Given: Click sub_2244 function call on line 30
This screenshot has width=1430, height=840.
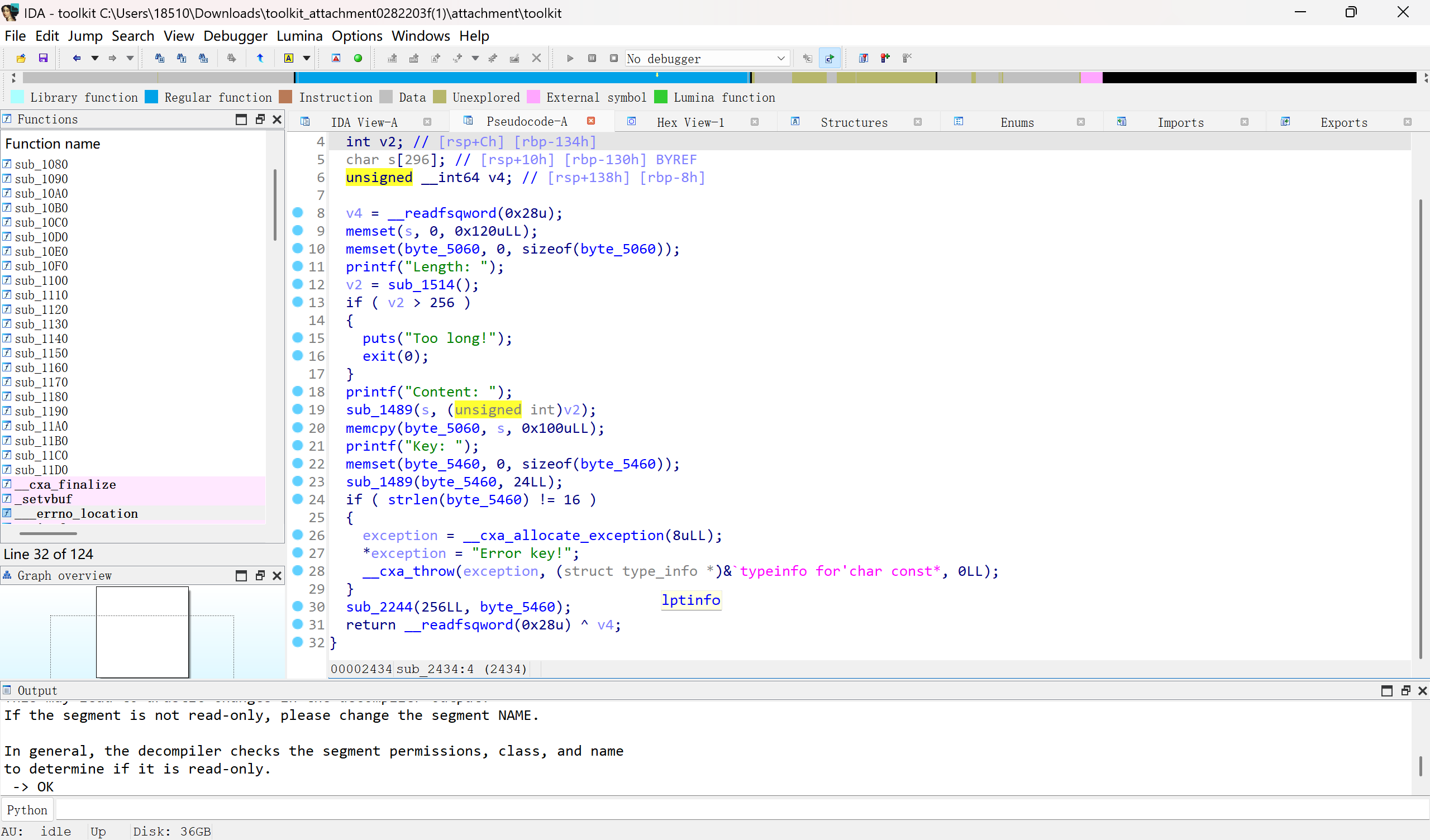Looking at the screenshot, I should tap(379, 607).
